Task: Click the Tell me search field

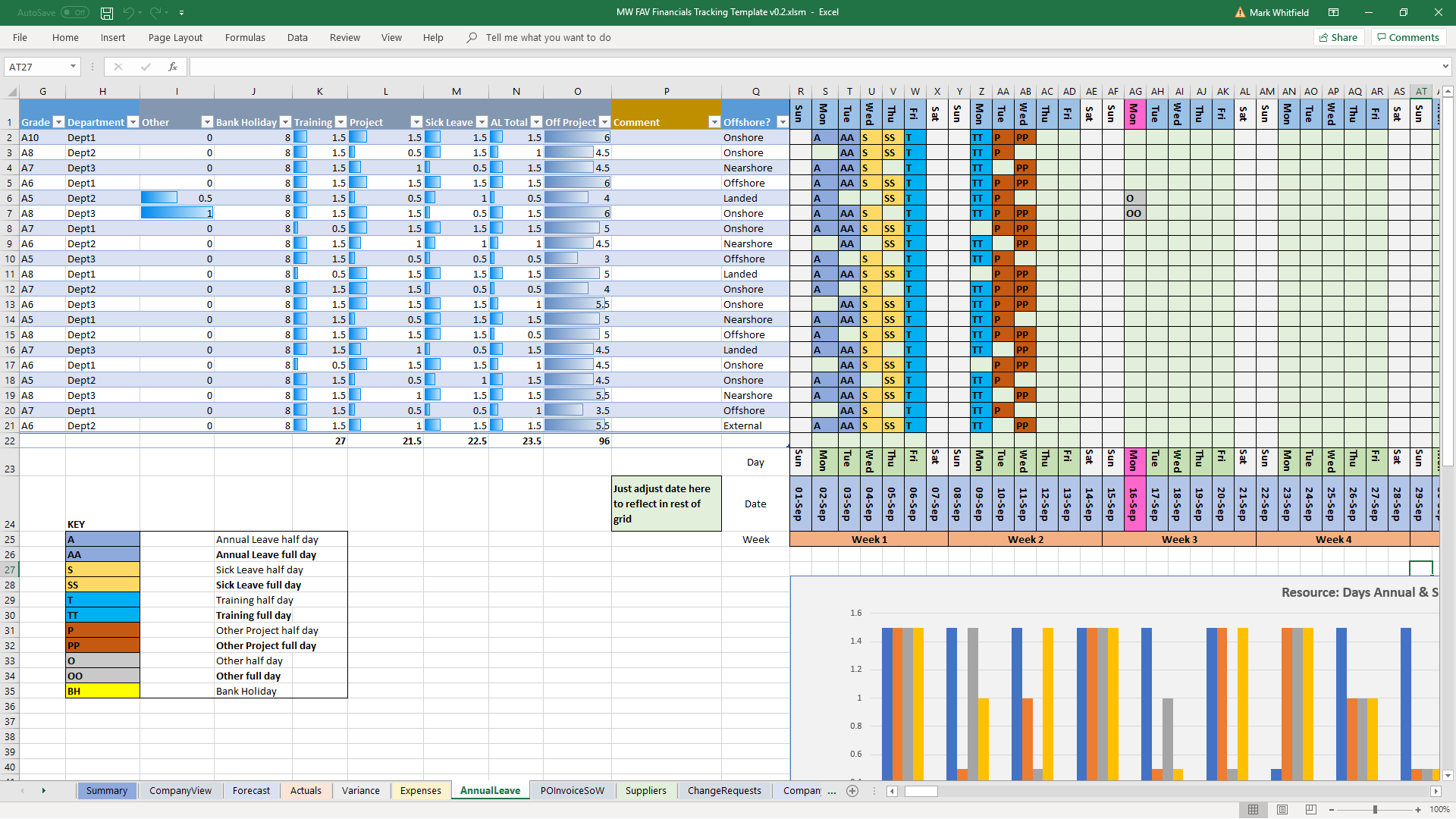Action: point(548,37)
